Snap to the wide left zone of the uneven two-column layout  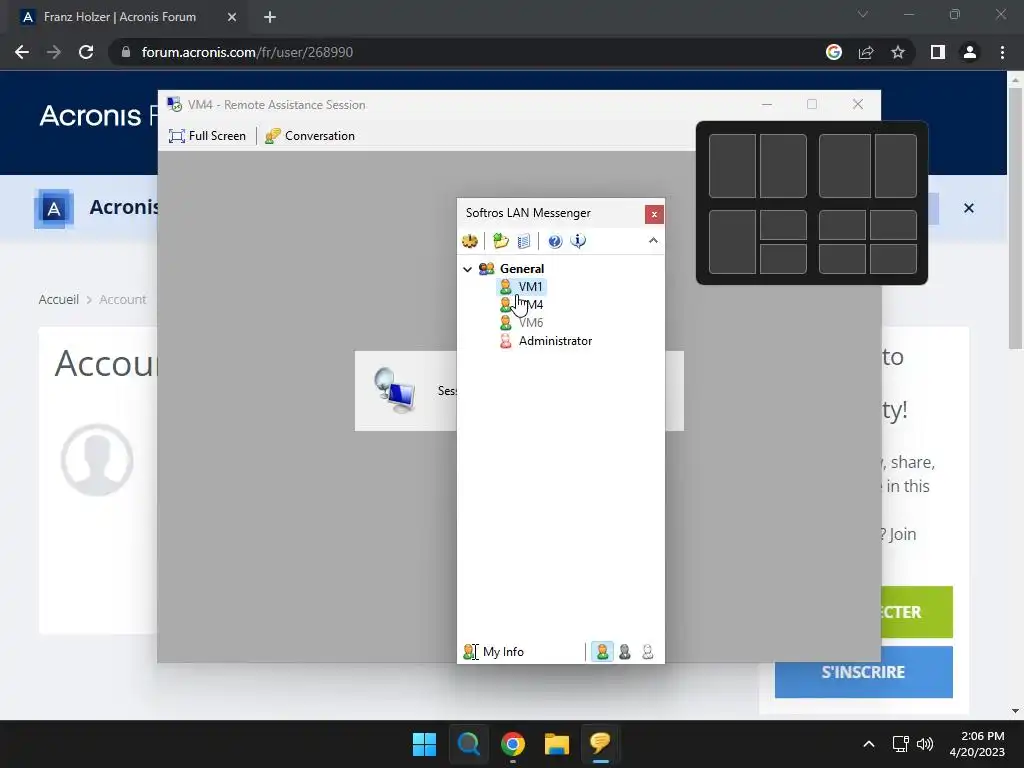click(x=844, y=166)
